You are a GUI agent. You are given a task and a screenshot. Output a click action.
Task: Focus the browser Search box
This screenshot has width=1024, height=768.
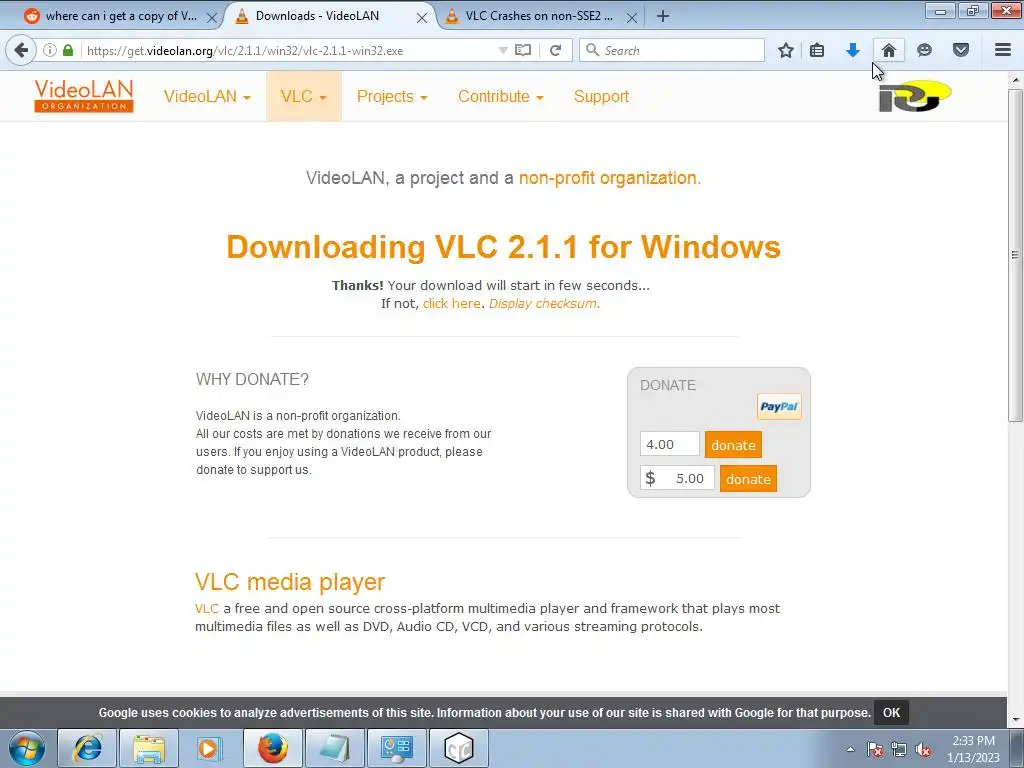point(672,50)
